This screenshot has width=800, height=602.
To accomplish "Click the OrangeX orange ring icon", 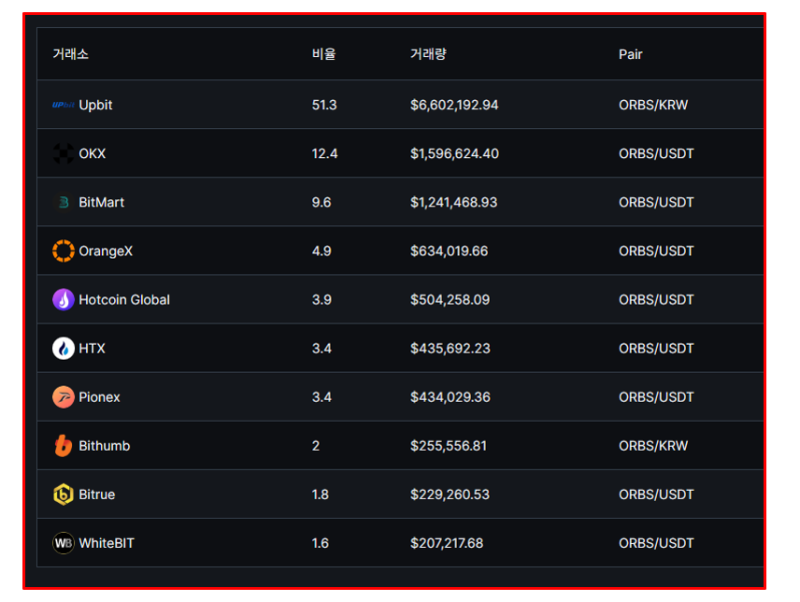I will [63, 251].
